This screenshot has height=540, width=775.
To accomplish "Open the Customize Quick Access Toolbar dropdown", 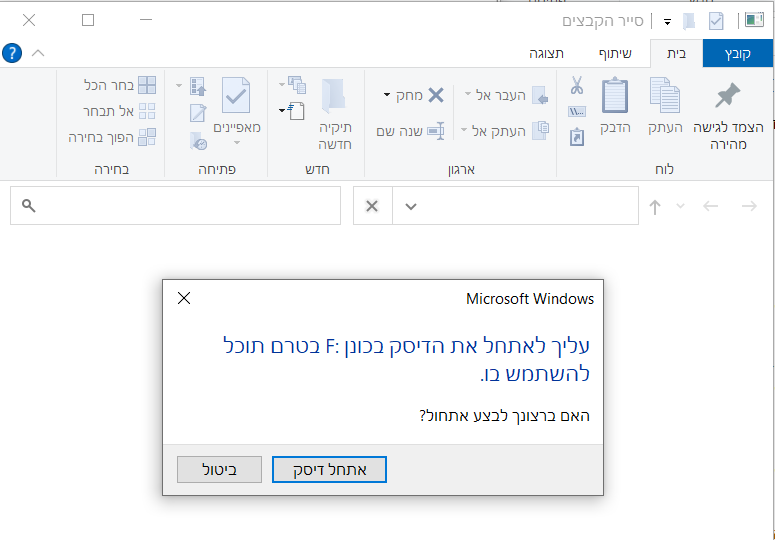I will 667,20.
